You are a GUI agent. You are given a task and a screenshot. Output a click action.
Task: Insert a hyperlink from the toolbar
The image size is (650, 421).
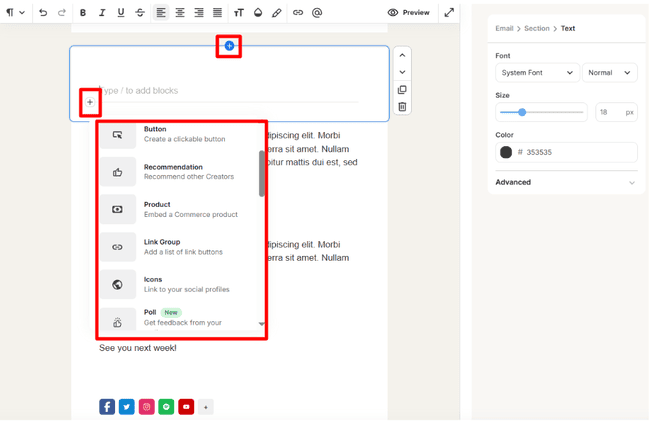point(298,13)
